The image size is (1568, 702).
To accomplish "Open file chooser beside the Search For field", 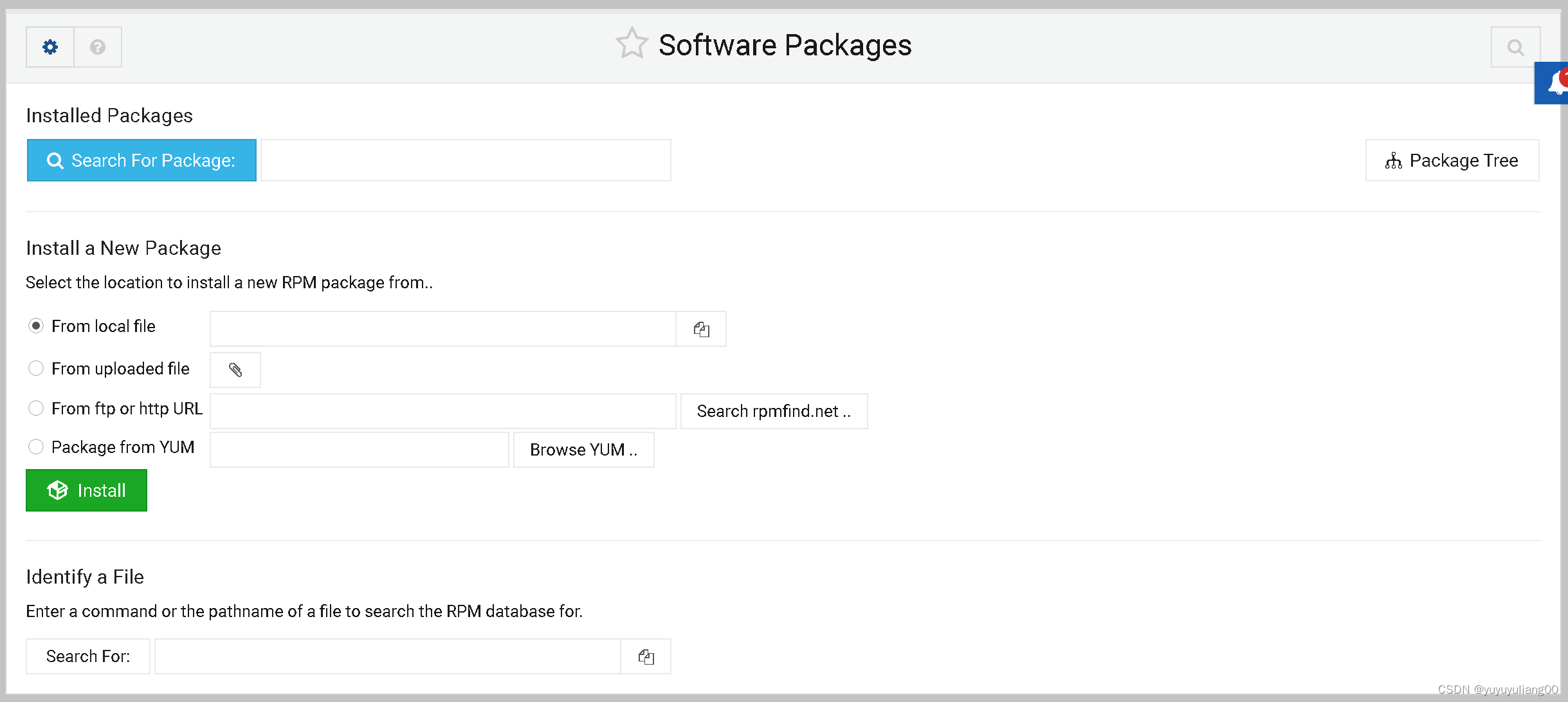I will point(646,656).
